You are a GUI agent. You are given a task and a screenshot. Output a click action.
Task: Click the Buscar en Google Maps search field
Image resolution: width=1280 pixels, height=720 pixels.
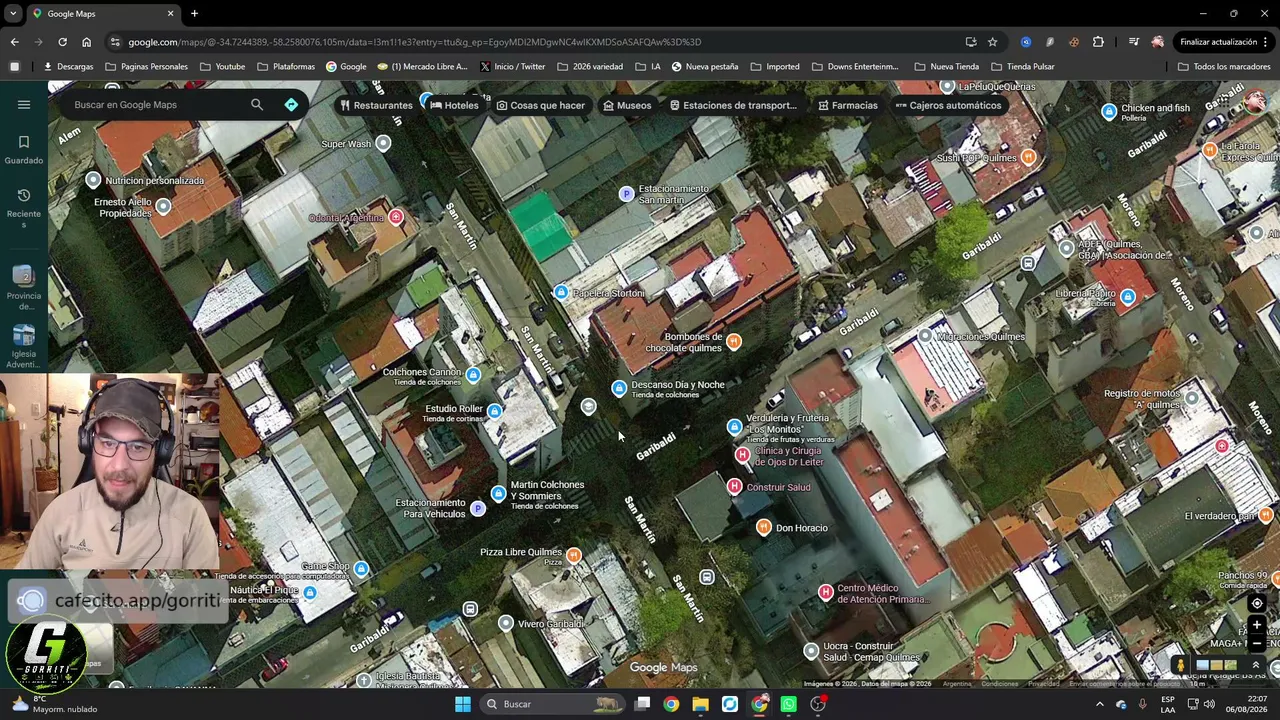click(156, 105)
